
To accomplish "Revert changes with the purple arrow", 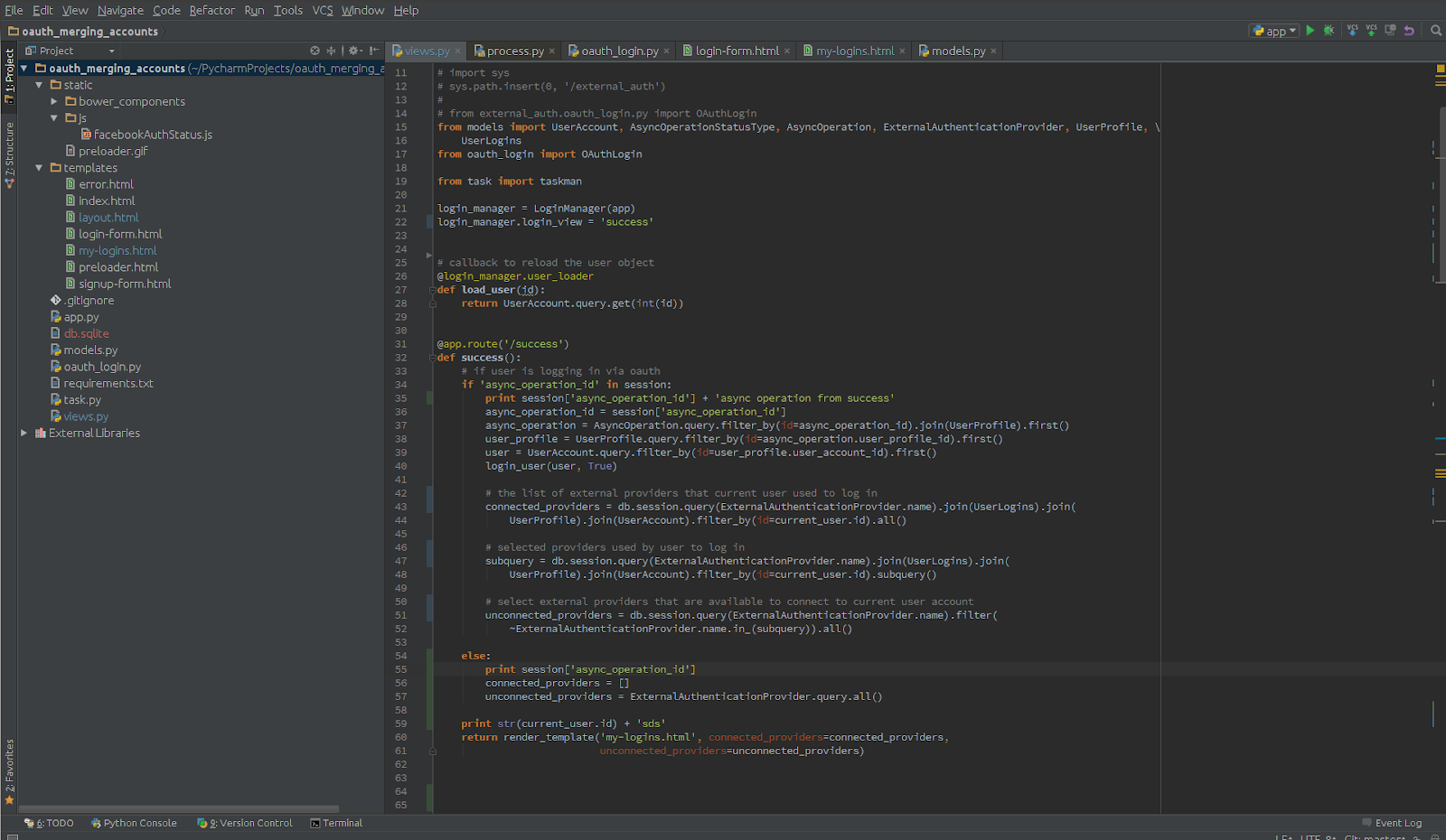I will pos(1409,31).
